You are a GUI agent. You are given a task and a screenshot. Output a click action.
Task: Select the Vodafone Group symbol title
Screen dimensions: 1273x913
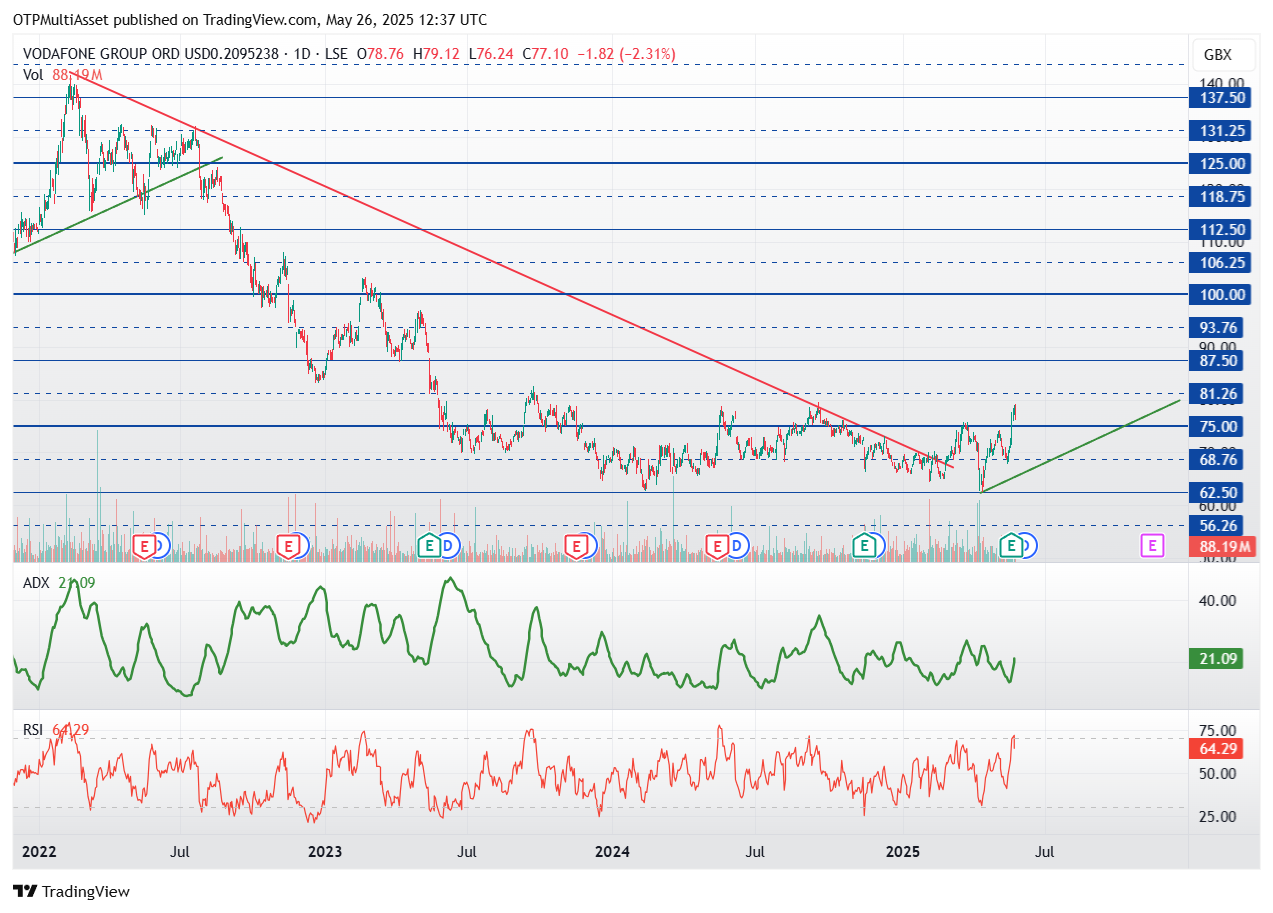pyautogui.click(x=152, y=54)
